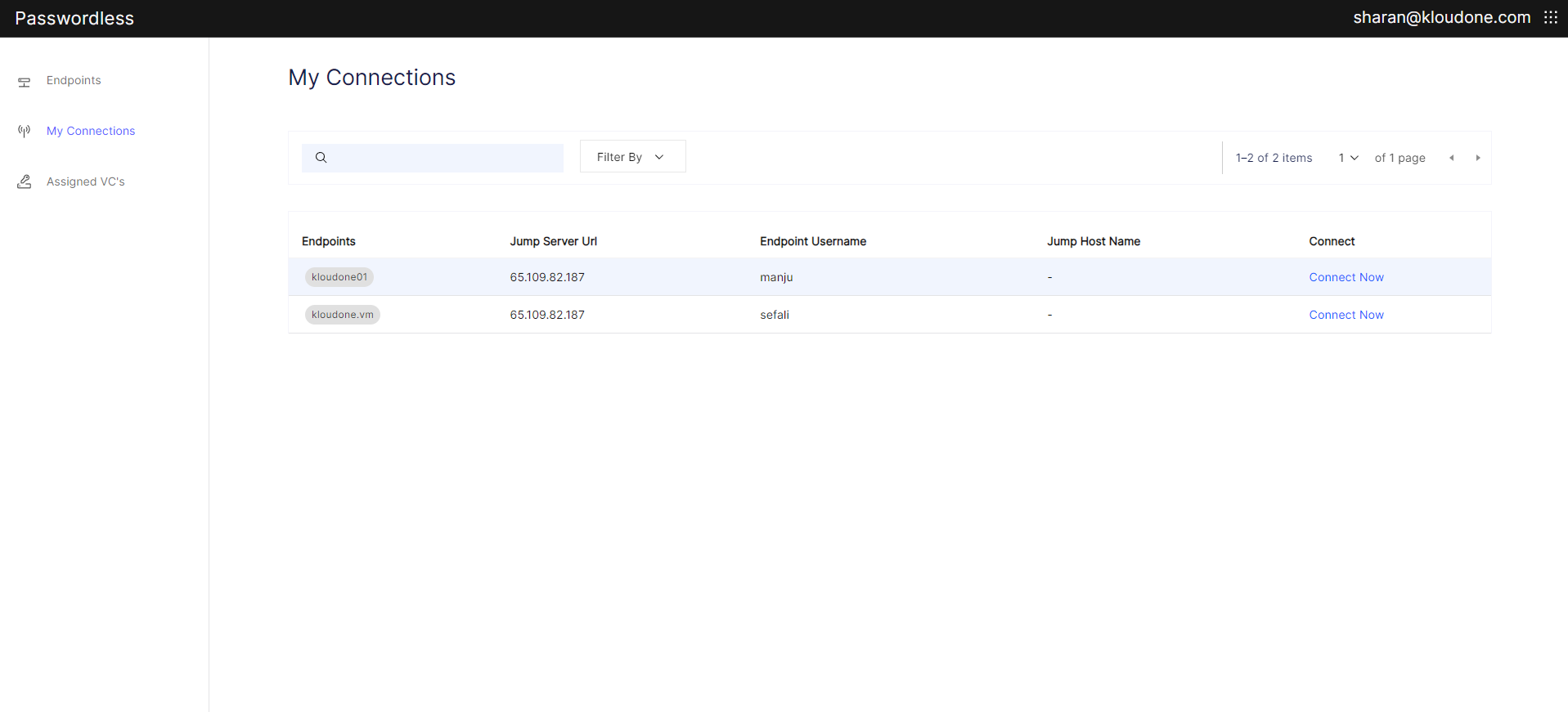Click the Assigned VC's stamp icon
The image size is (1568, 712).
coord(25,181)
